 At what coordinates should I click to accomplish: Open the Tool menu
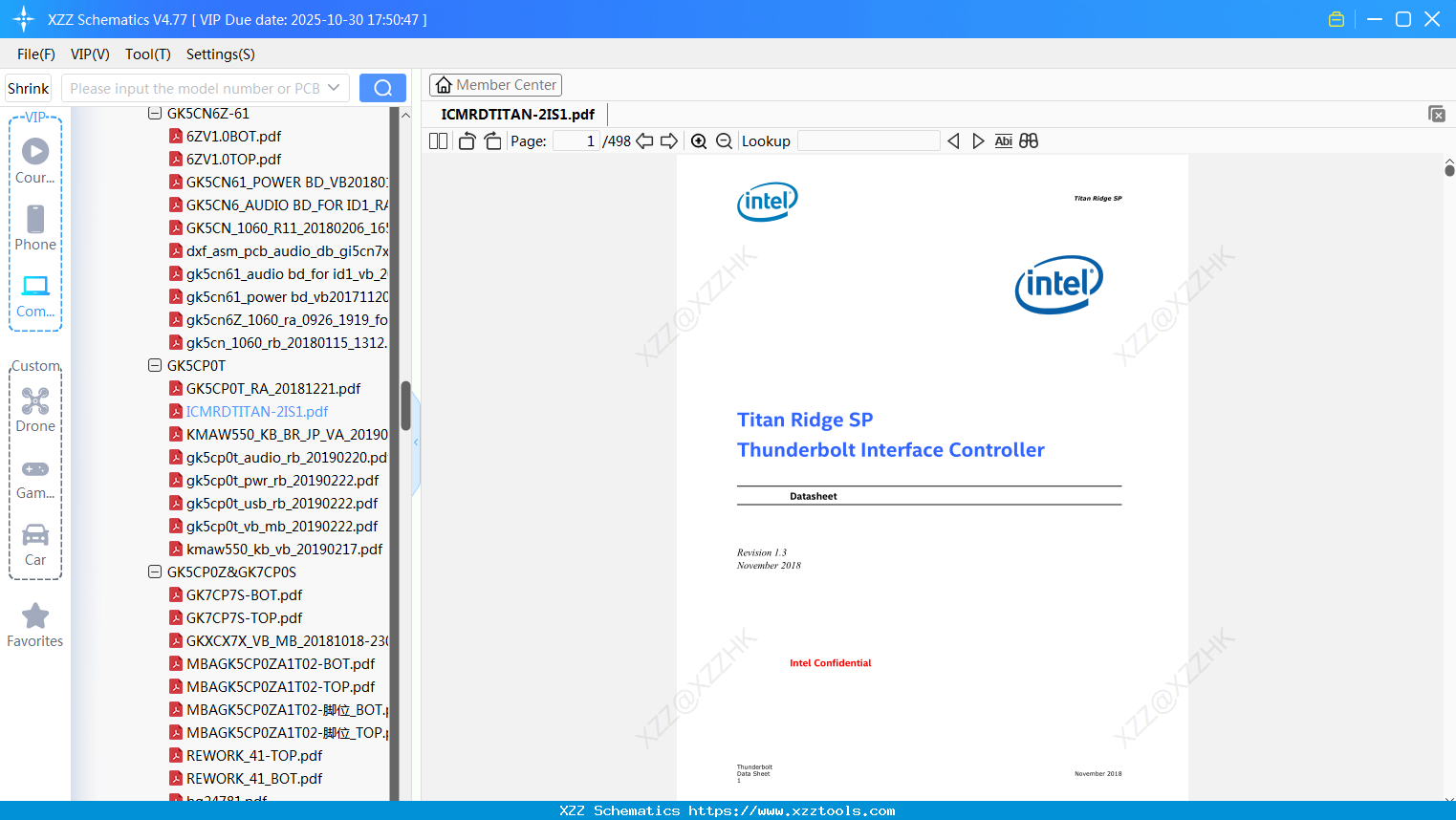148,54
